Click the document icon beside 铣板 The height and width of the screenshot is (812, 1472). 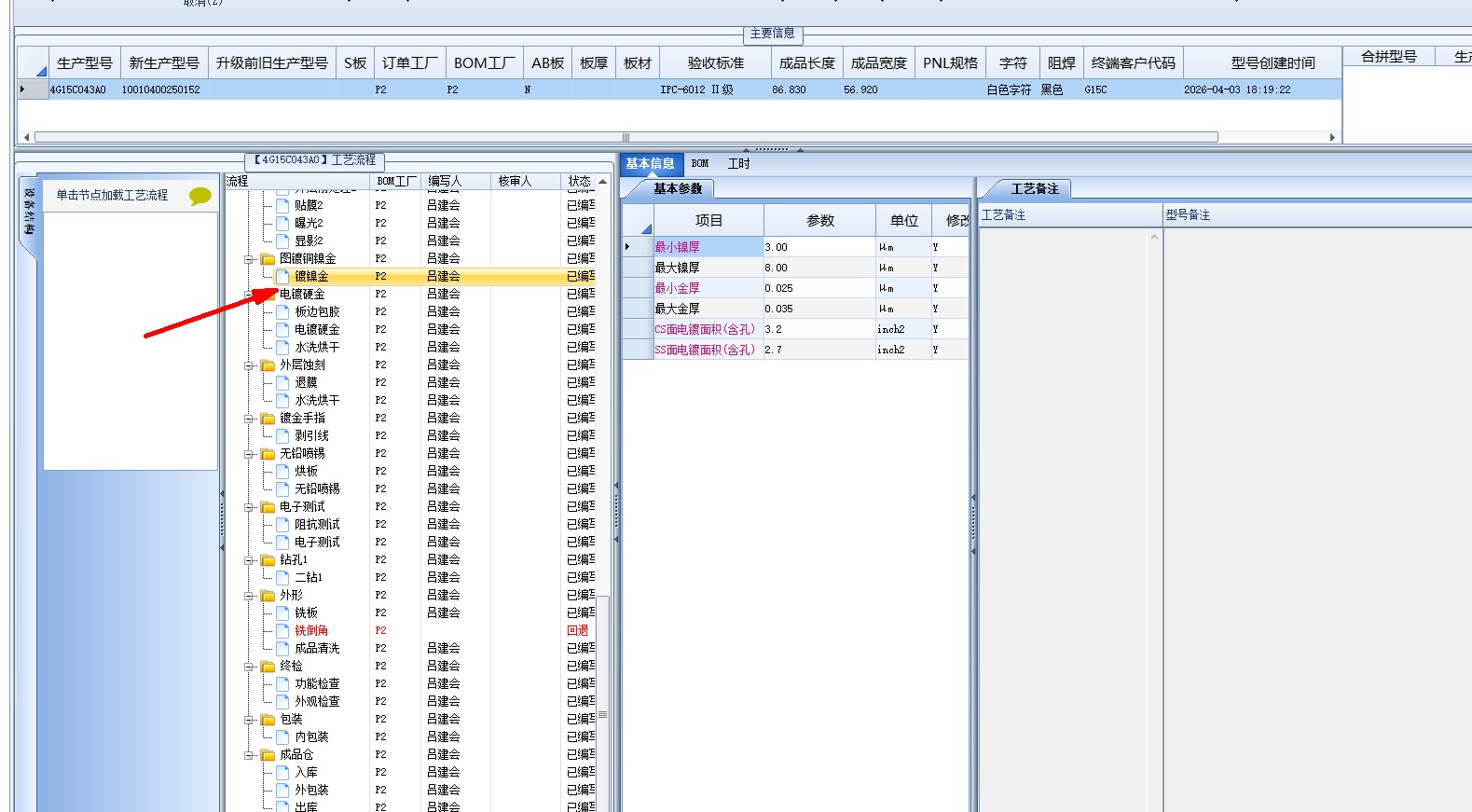282,612
